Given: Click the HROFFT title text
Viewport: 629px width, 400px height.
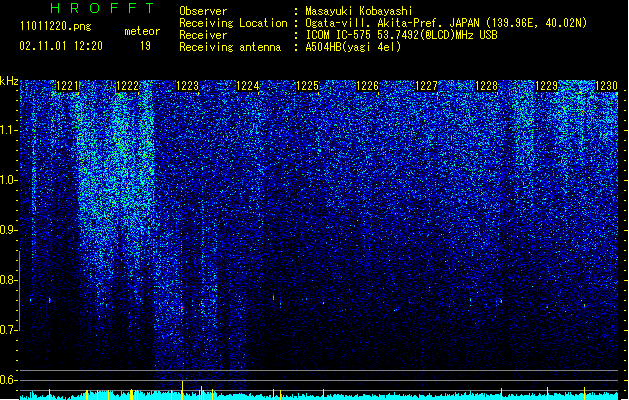Looking at the screenshot, I should click(x=103, y=8).
